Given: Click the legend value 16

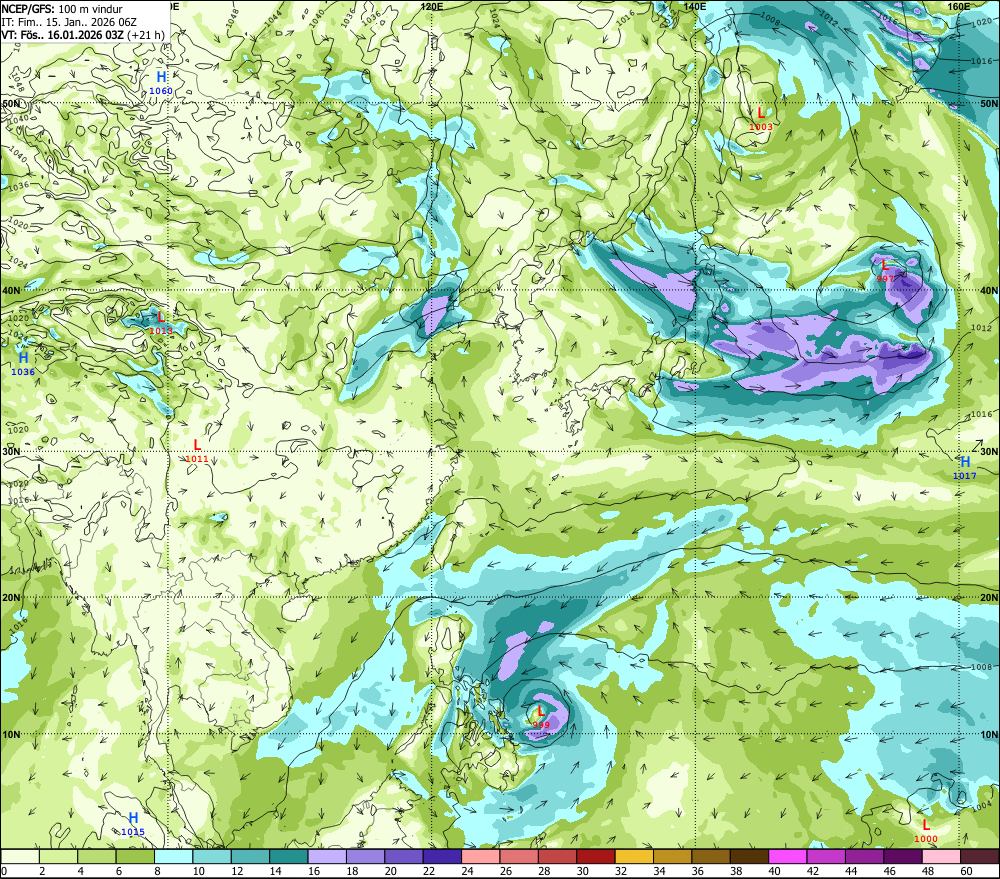Looking at the screenshot, I should (x=314, y=871).
